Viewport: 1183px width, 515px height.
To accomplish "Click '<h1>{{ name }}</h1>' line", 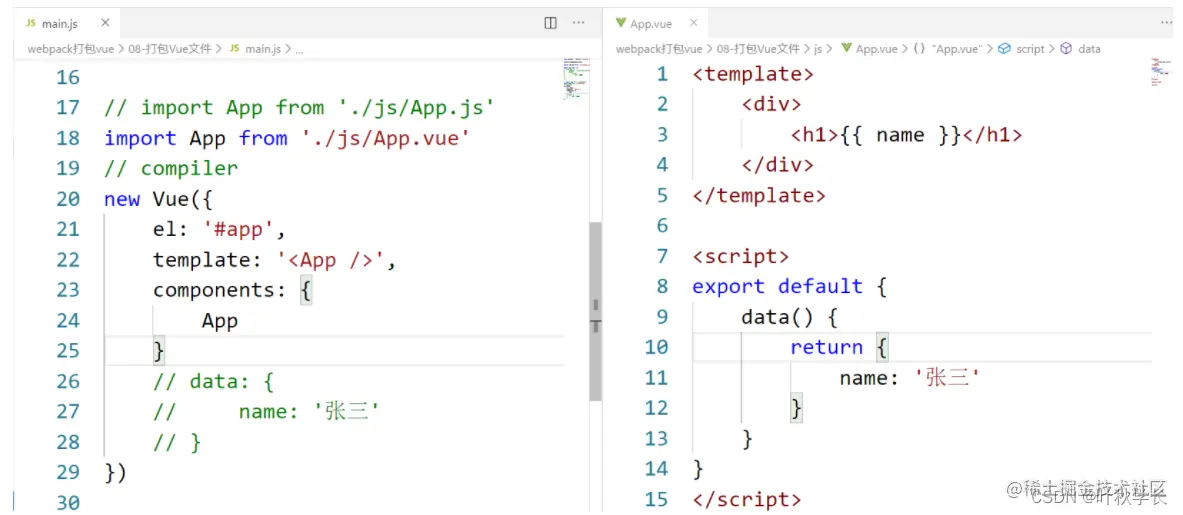I will tap(907, 135).
